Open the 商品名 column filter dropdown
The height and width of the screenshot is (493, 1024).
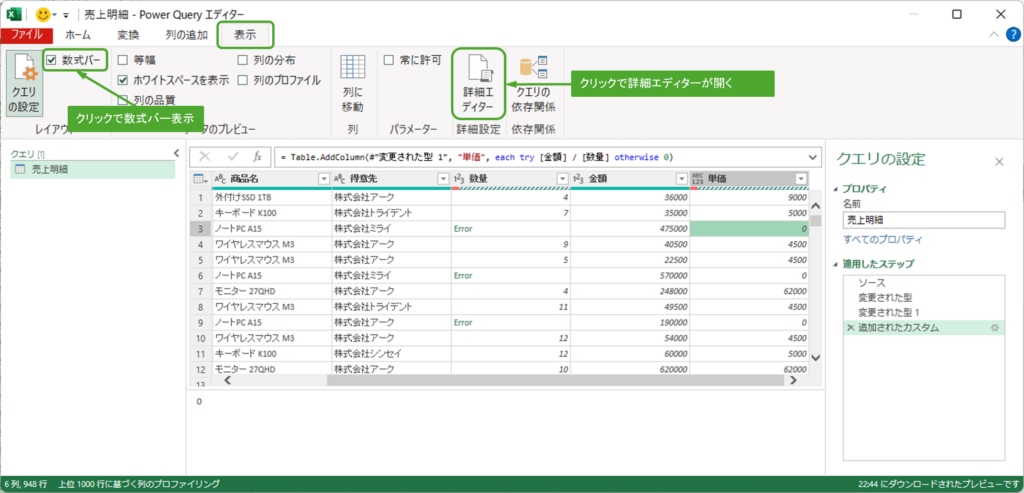[323, 179]
